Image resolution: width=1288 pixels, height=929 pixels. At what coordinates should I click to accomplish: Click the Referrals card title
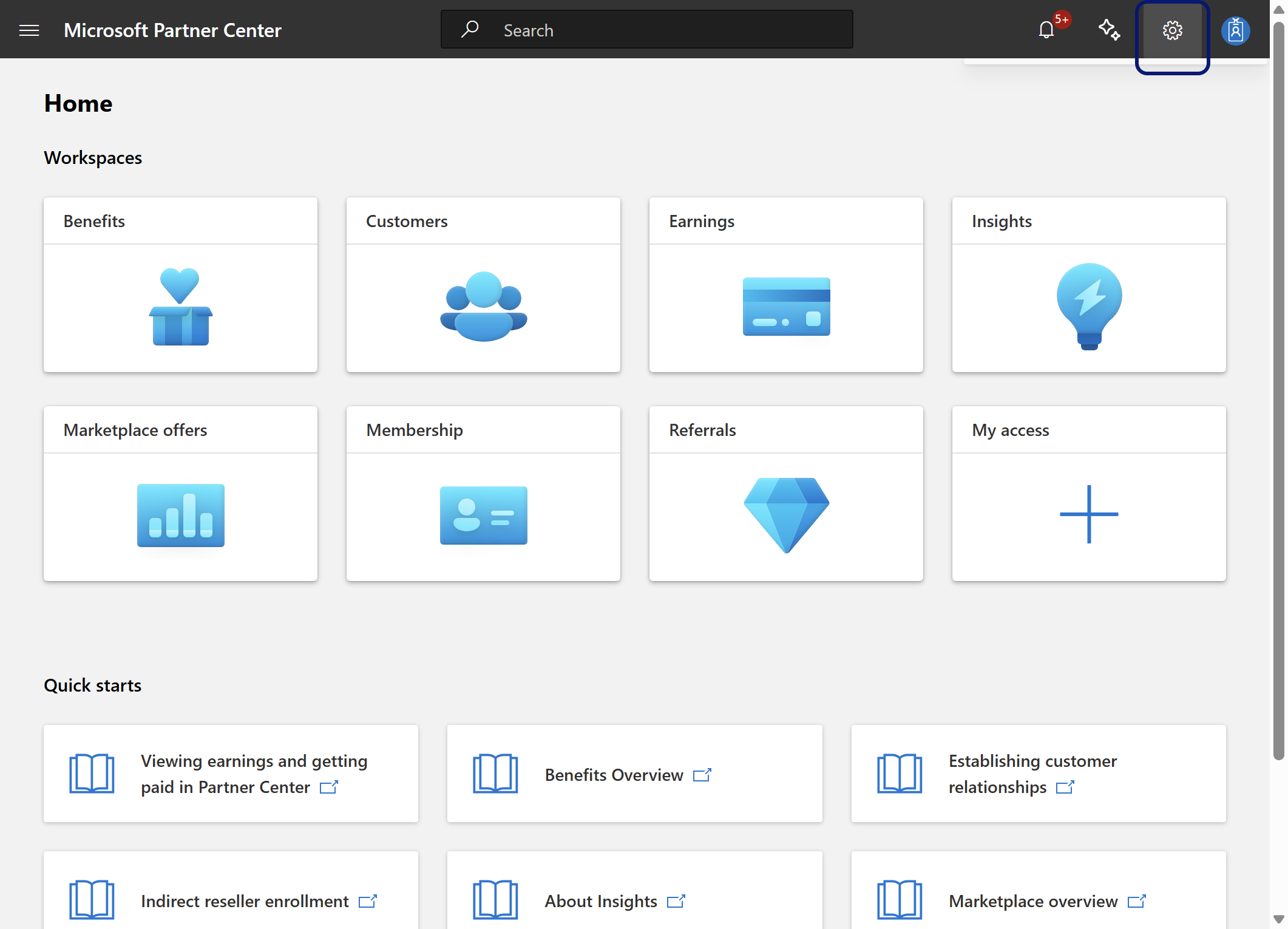[x=702, y=430]
